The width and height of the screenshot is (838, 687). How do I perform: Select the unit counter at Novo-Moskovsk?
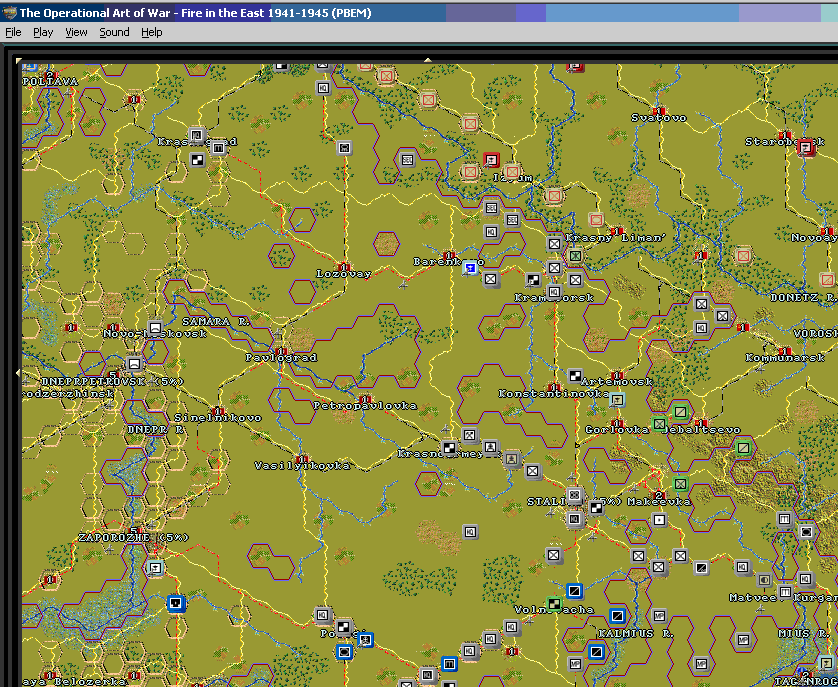[x=155, y=328]
